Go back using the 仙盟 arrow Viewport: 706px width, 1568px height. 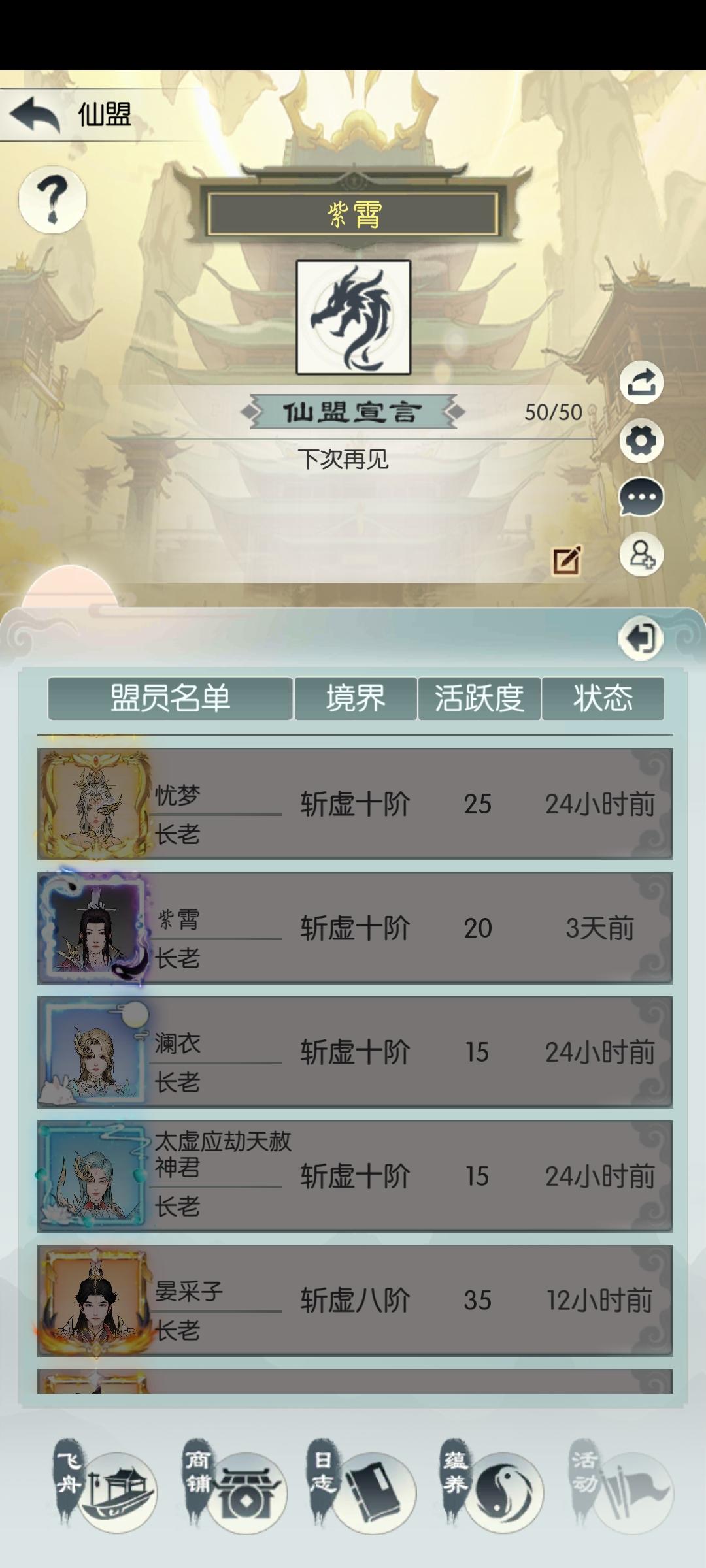tap(35, 114)
